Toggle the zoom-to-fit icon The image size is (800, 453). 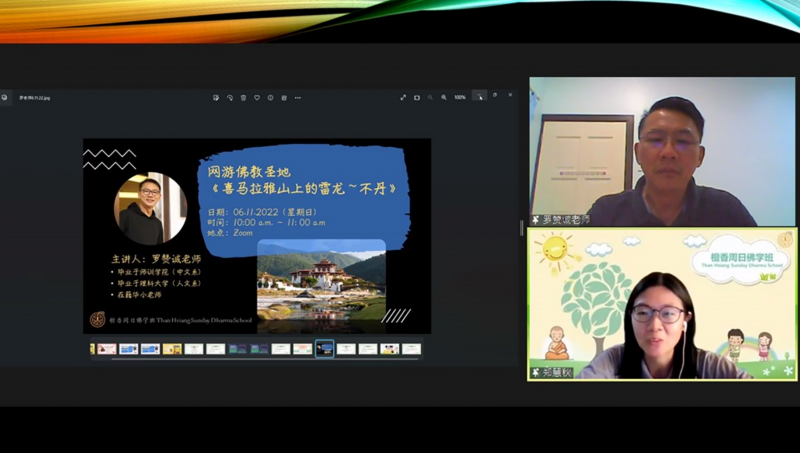click(x=417, y=97)
